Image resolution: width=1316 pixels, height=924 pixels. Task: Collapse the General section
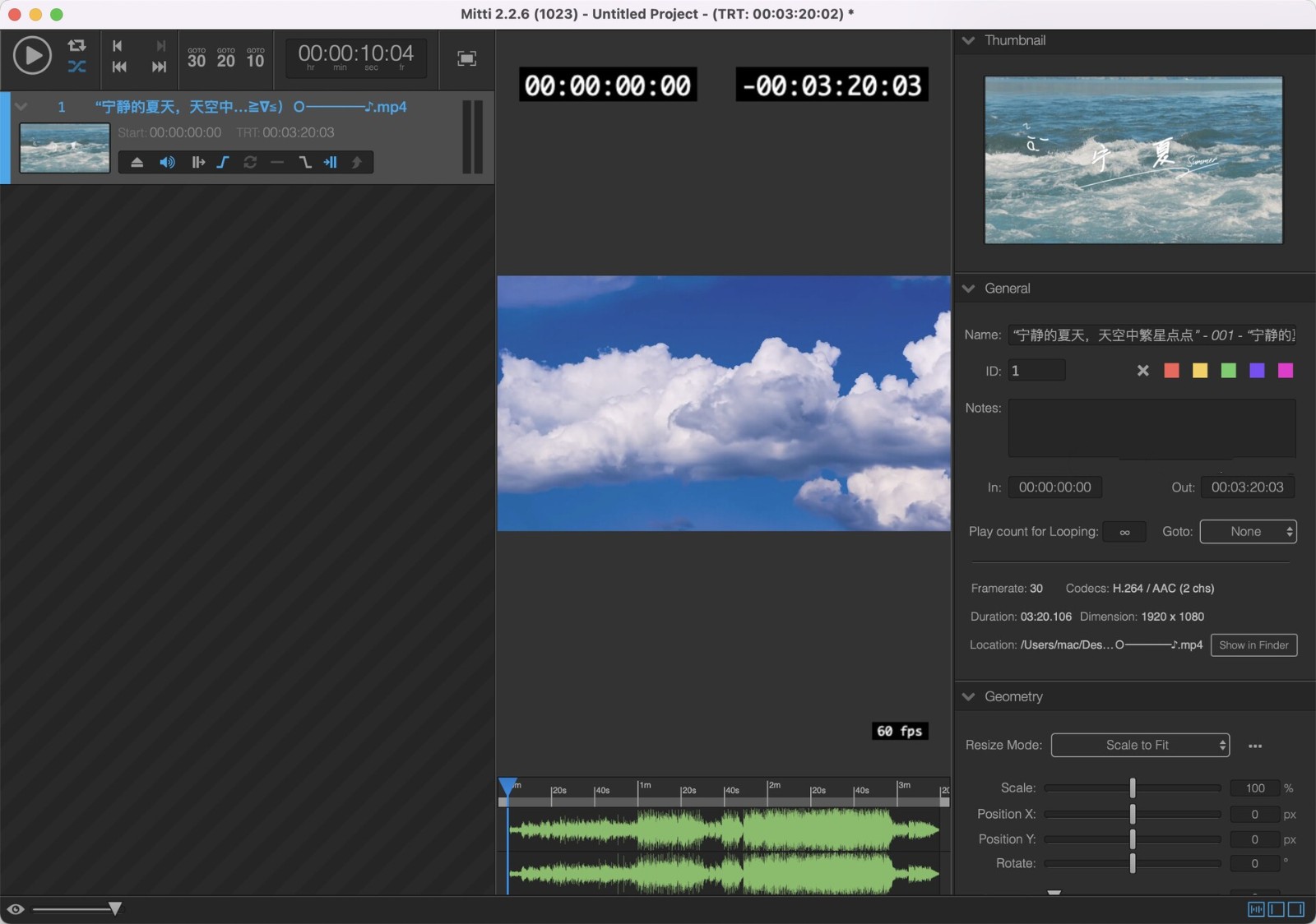click(969, 289)
